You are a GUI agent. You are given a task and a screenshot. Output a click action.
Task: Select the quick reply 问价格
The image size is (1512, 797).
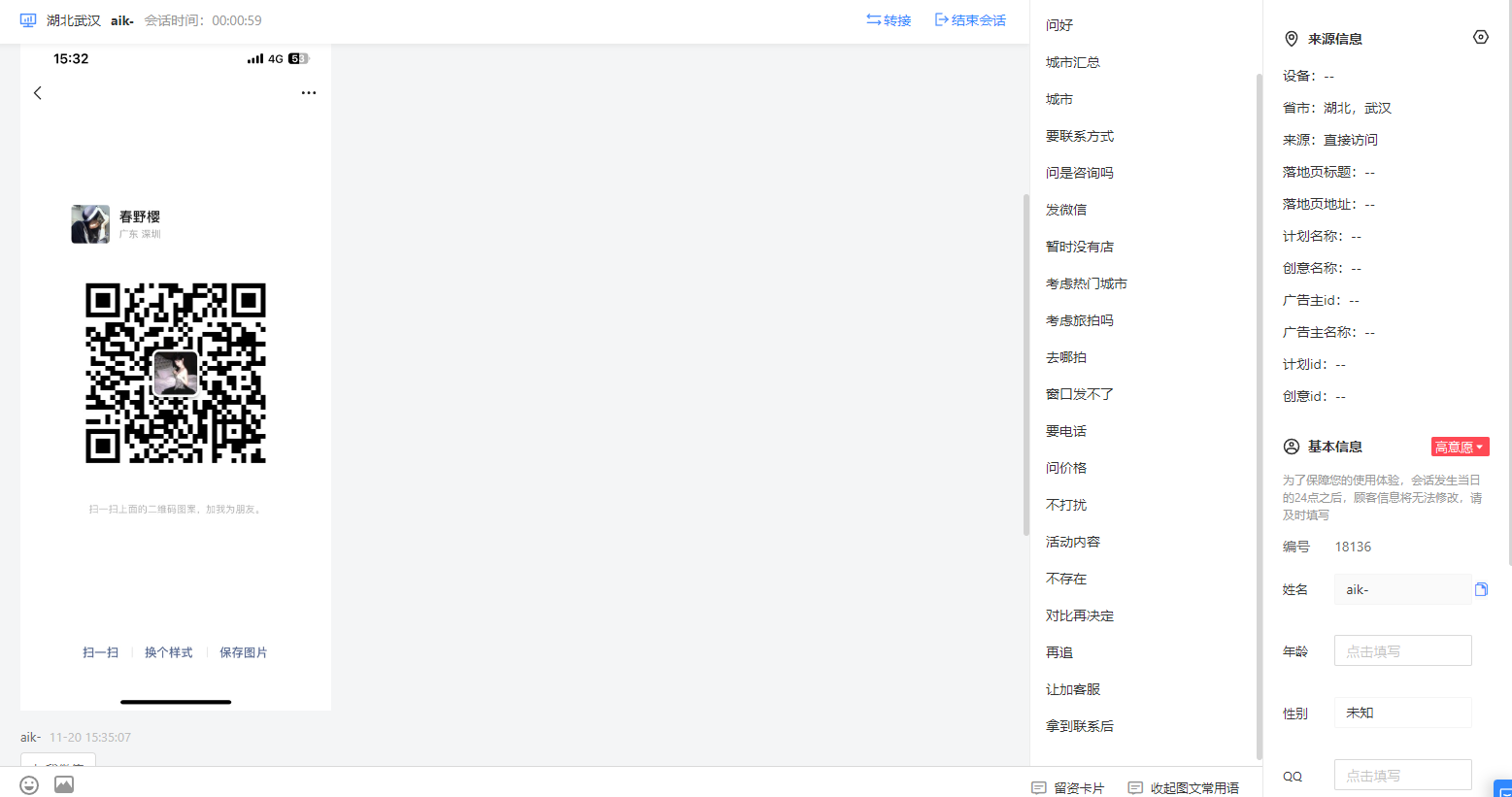[x=1066, y=468]
